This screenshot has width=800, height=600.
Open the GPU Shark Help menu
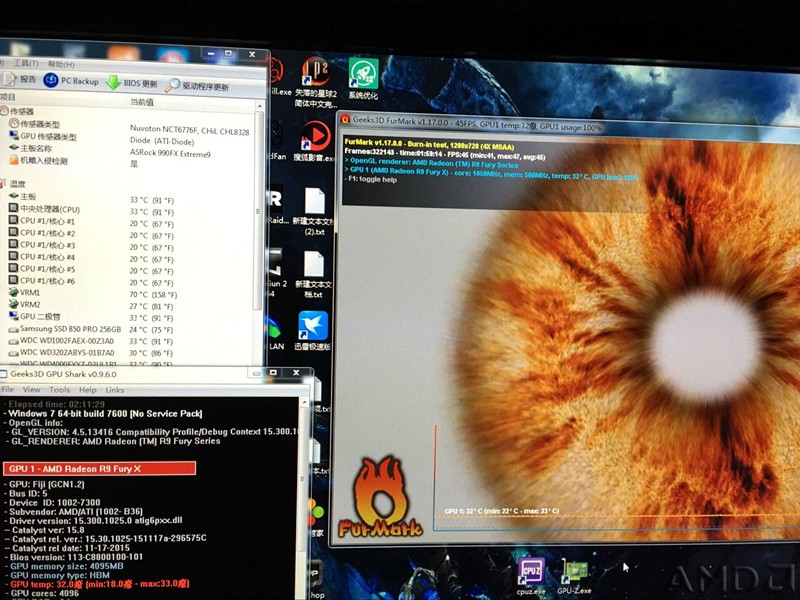point(87,390)
